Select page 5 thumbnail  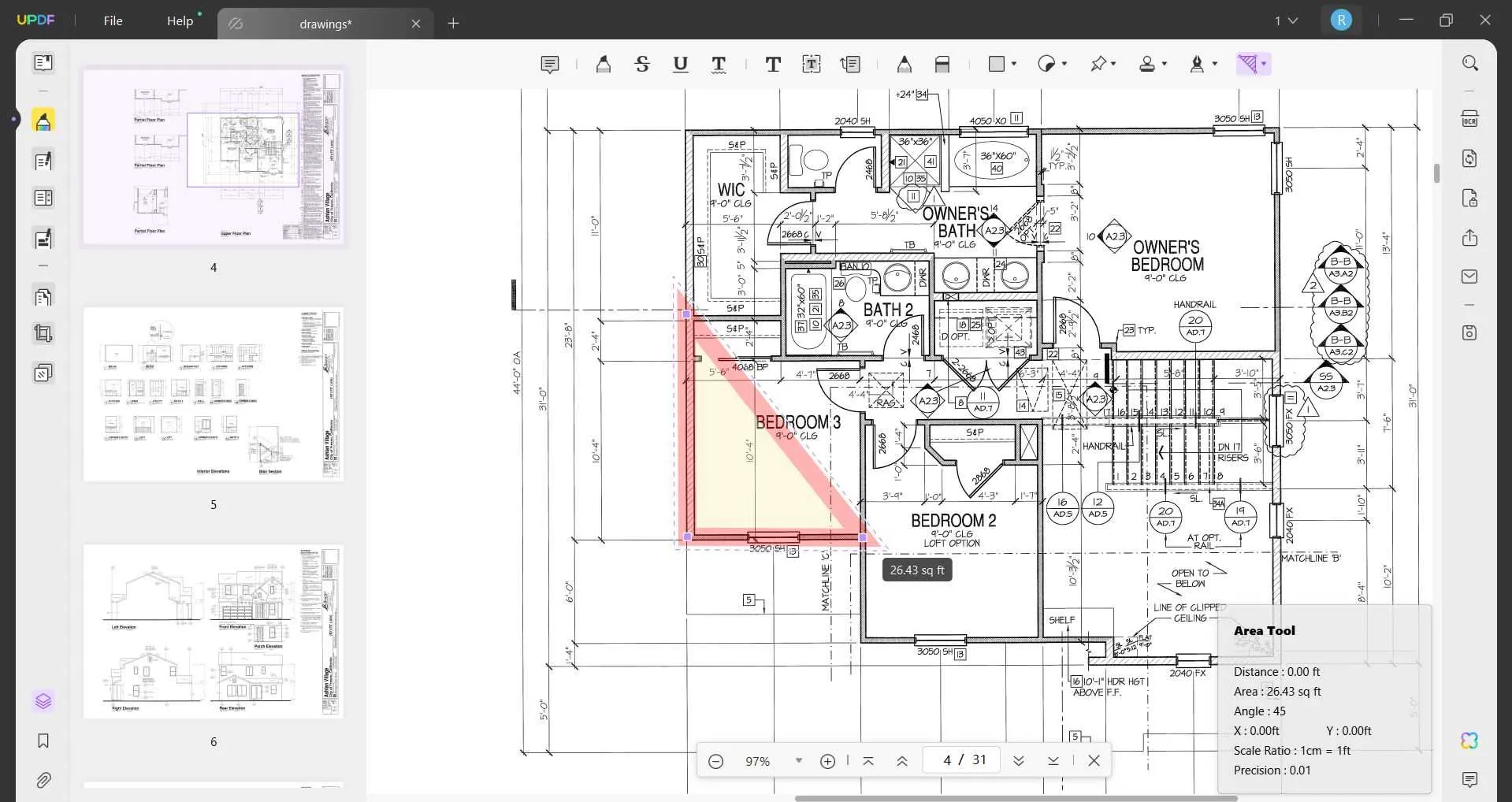pos(213,395)
